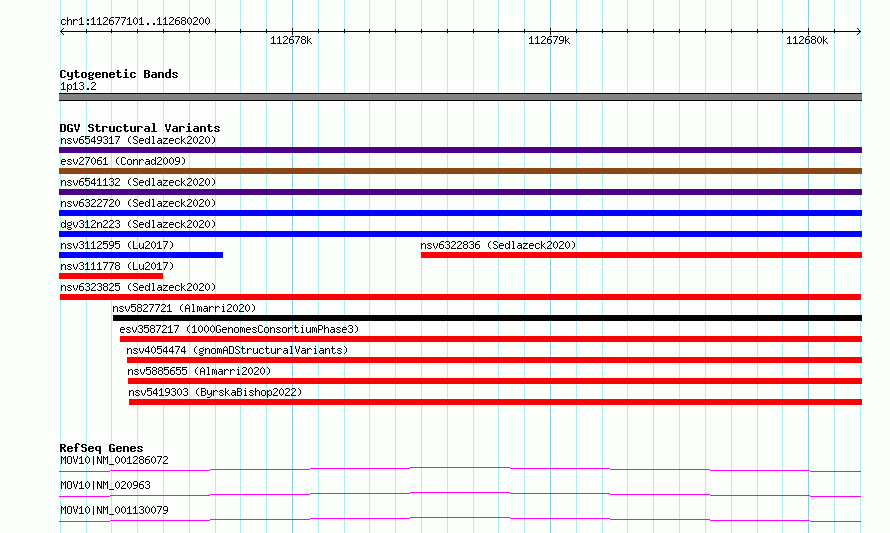
Task: Open nsv4054474 (gnomADStructuralVariants) label
Action: coord(237,350)
